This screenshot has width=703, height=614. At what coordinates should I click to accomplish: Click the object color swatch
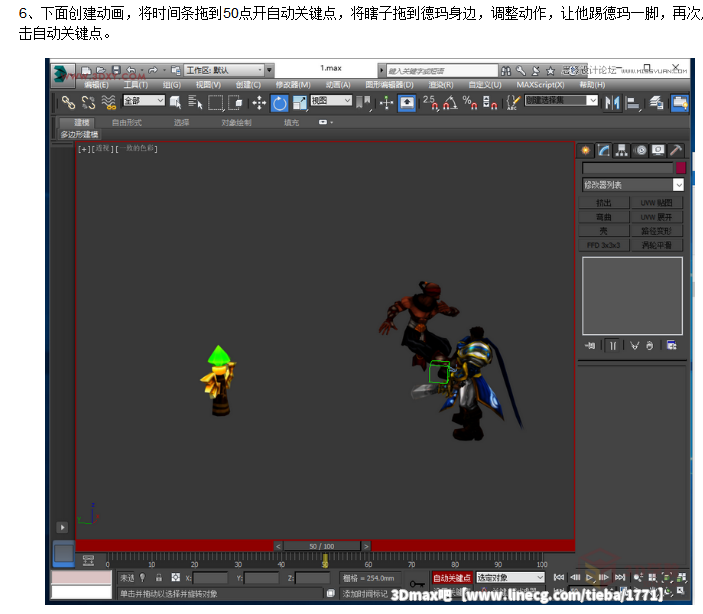tap(681, 168)
